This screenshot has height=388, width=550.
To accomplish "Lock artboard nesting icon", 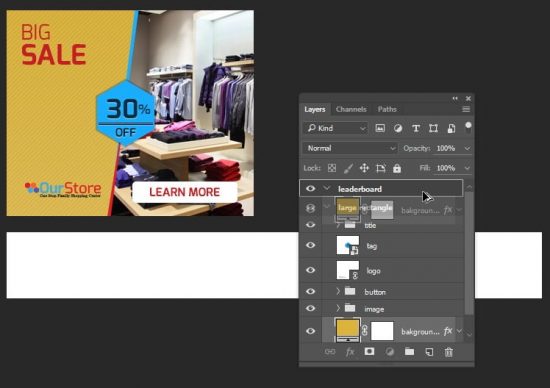I will click(x=381, y=168).
